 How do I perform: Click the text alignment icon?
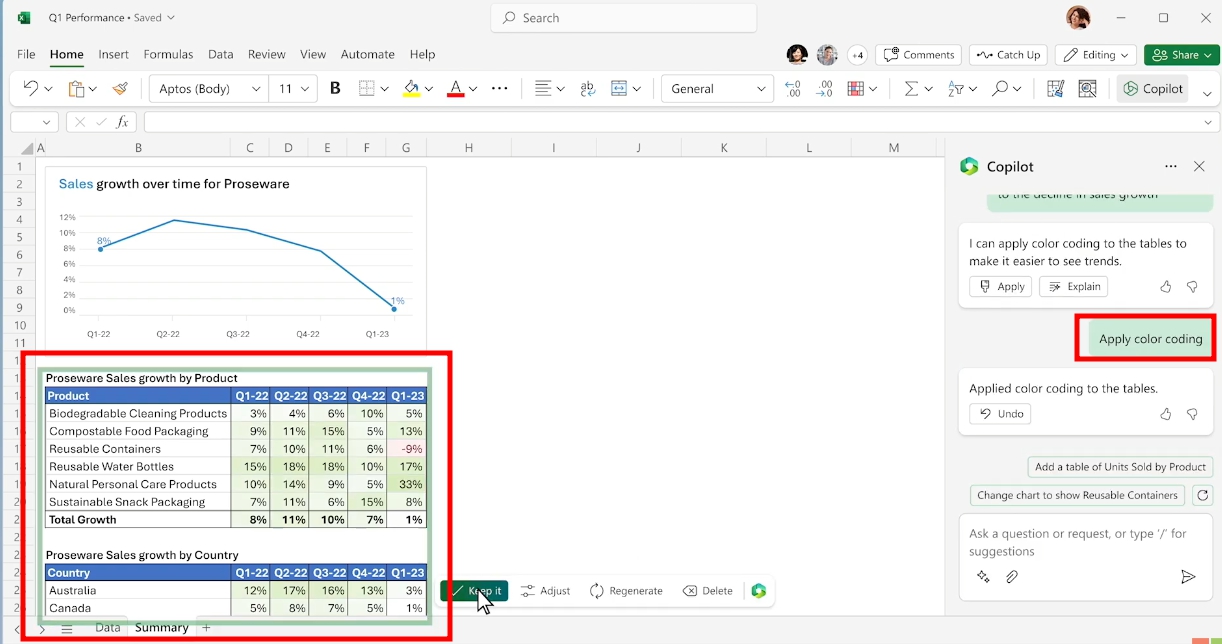coord(543,89)
